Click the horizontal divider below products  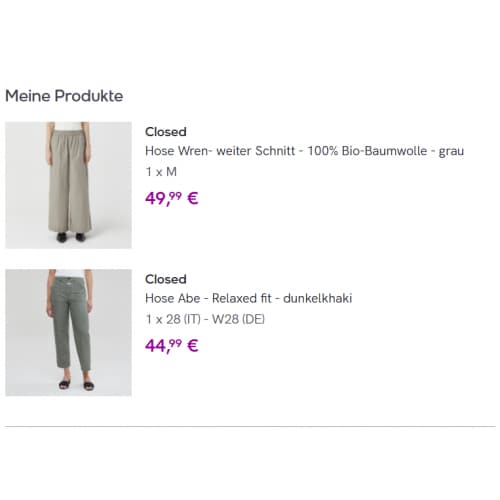click(250, 426)
